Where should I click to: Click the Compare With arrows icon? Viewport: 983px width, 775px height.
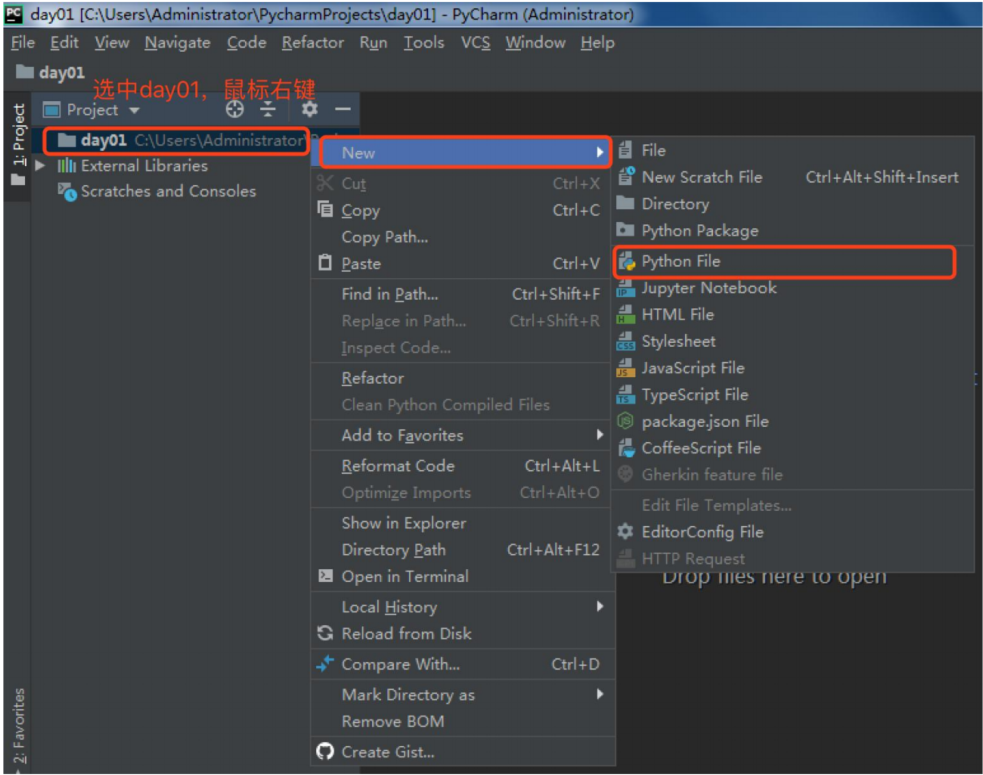coord(325,663)
